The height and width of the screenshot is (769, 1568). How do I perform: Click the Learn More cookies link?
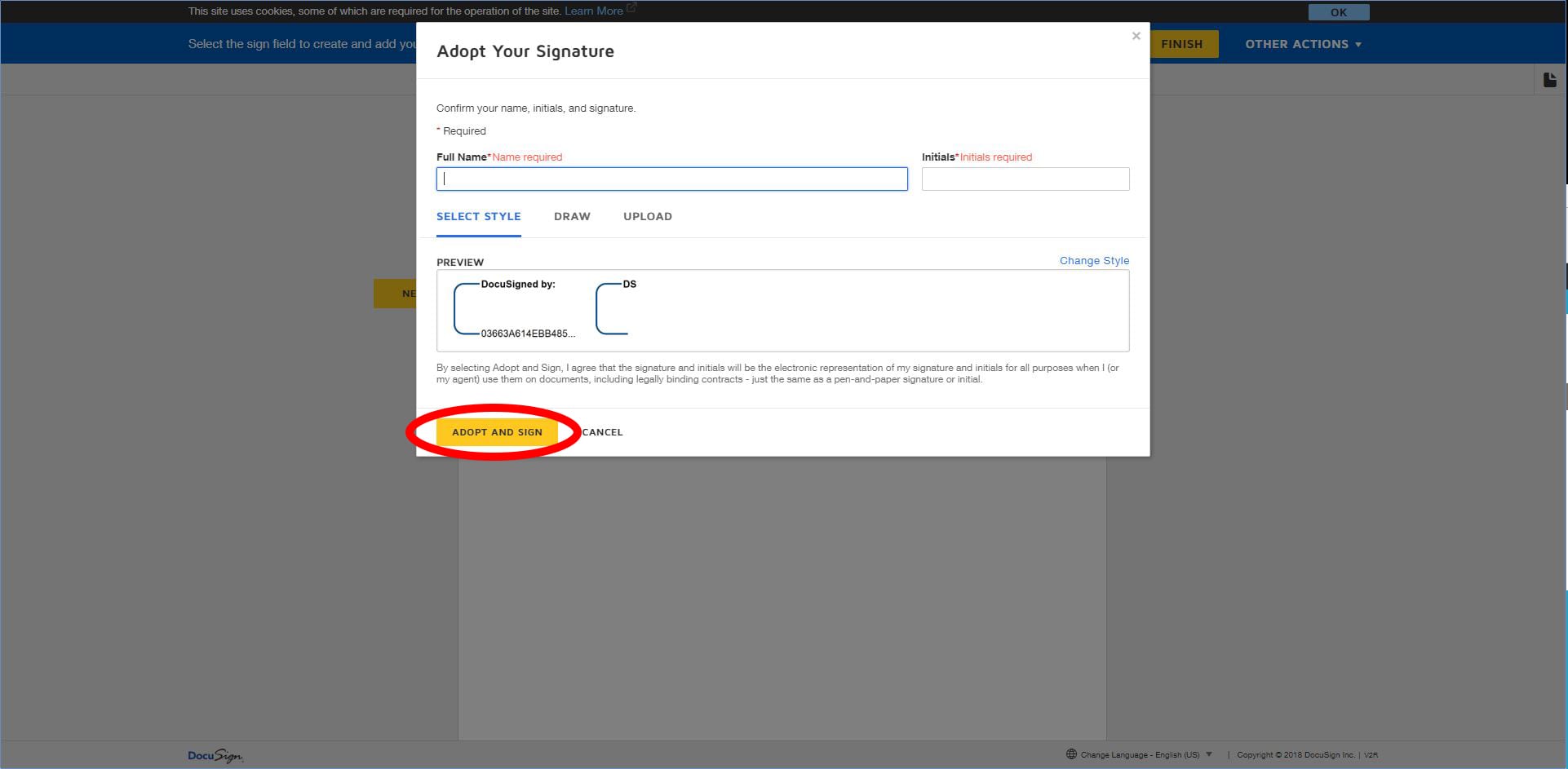(594, 11)
